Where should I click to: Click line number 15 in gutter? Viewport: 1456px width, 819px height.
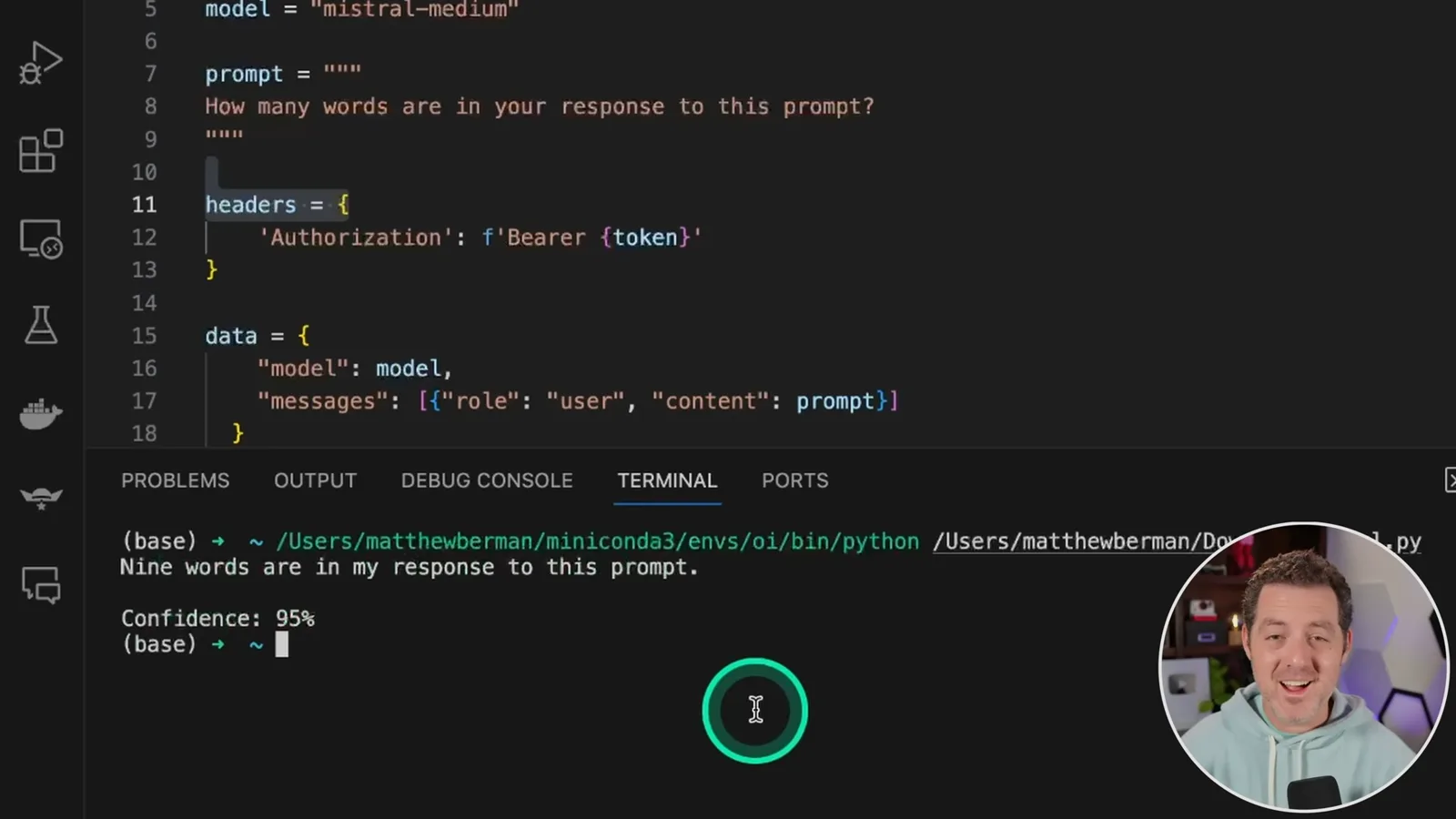tap(145, 336)
